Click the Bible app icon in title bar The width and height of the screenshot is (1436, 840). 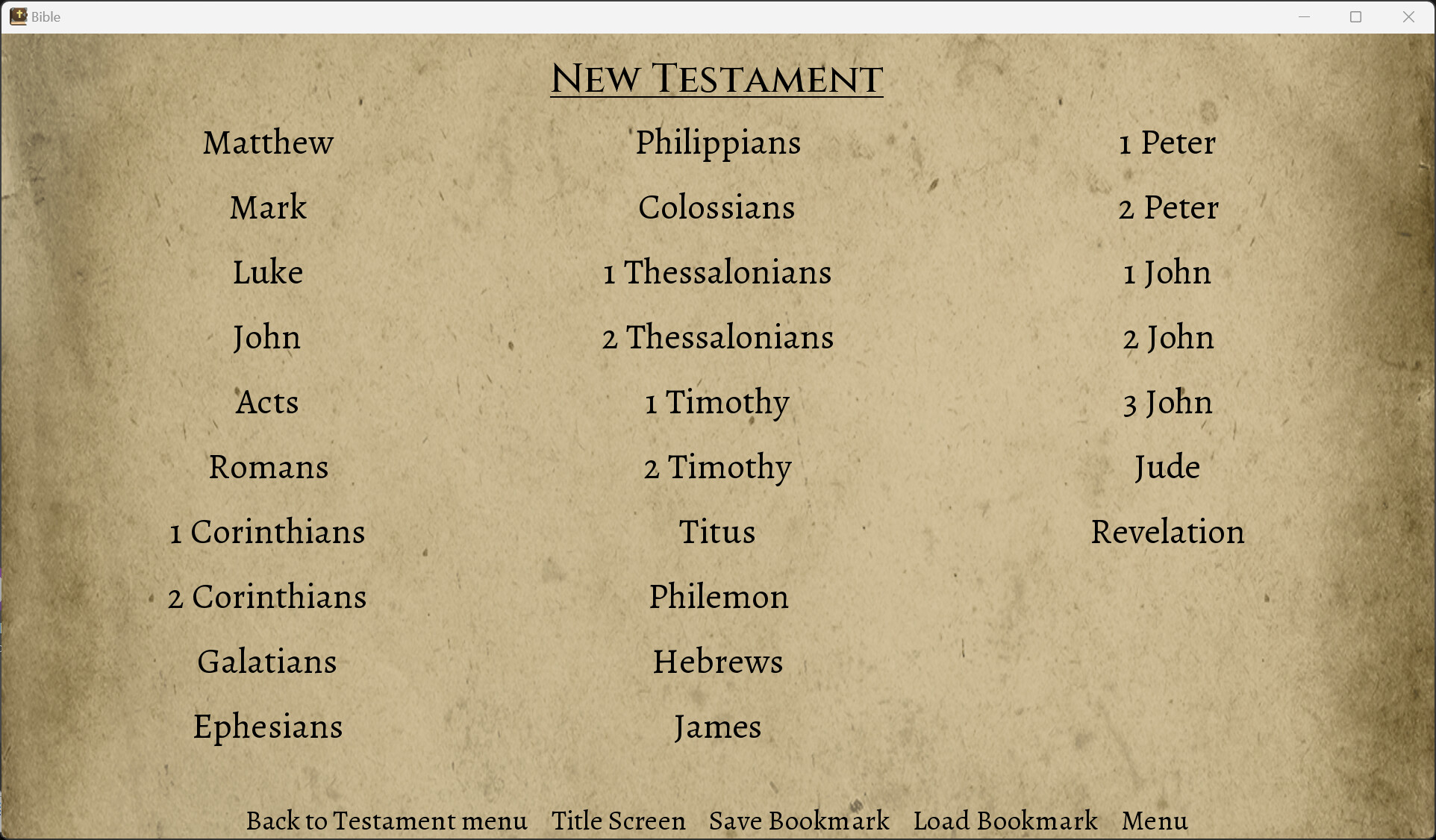tap(19, 16)
